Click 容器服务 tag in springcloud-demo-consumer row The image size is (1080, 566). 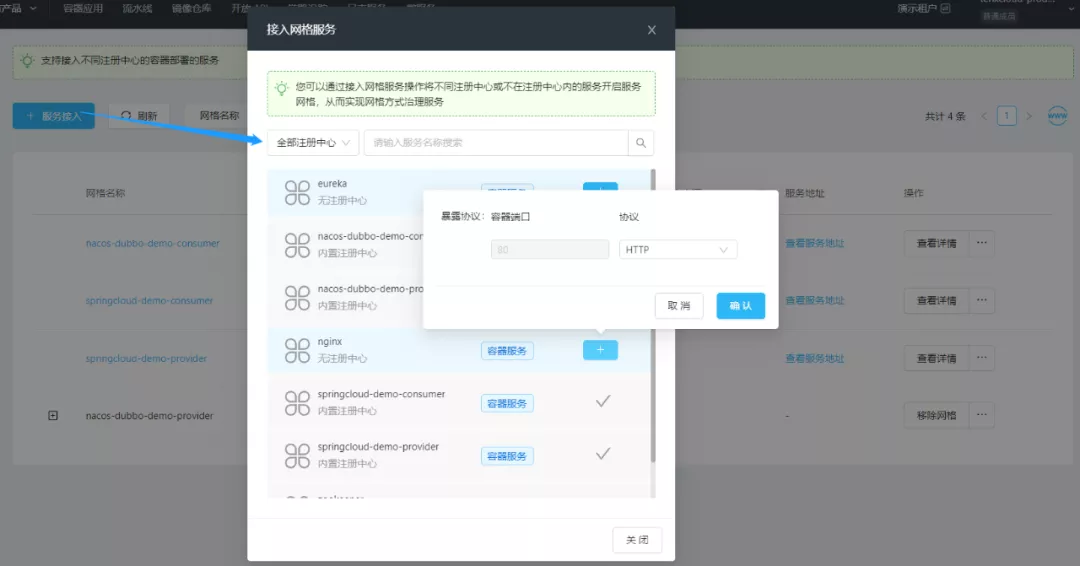tap(507, 403)
